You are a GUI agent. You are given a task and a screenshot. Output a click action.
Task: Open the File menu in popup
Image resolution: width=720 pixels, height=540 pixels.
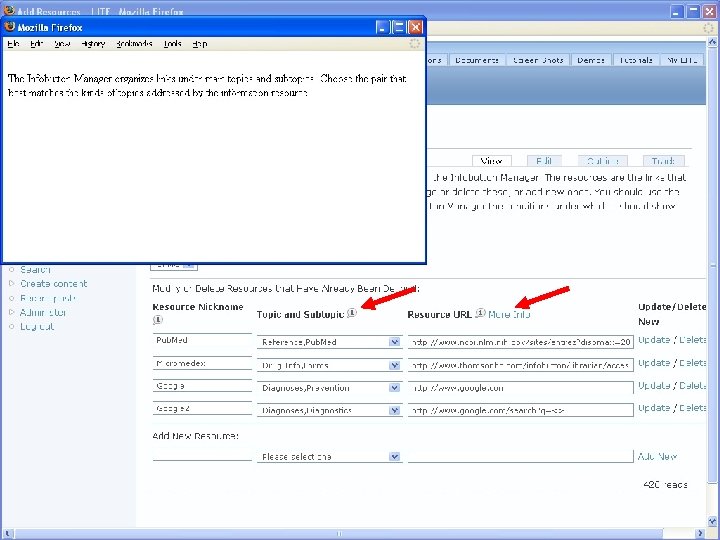13,44
